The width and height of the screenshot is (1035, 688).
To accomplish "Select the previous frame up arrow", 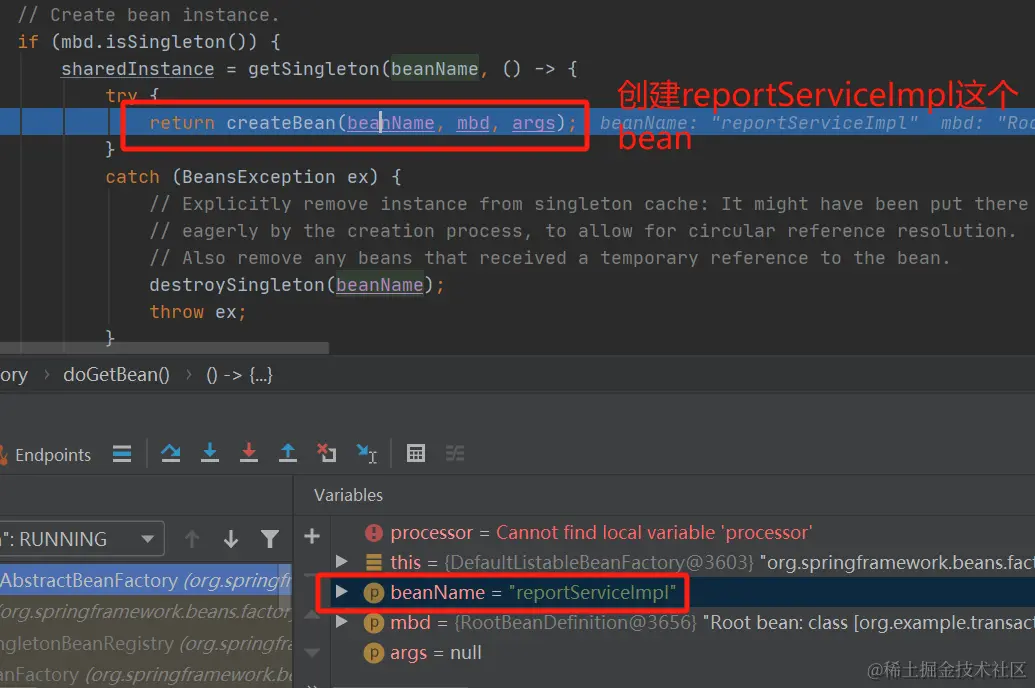I will [192, 539].
